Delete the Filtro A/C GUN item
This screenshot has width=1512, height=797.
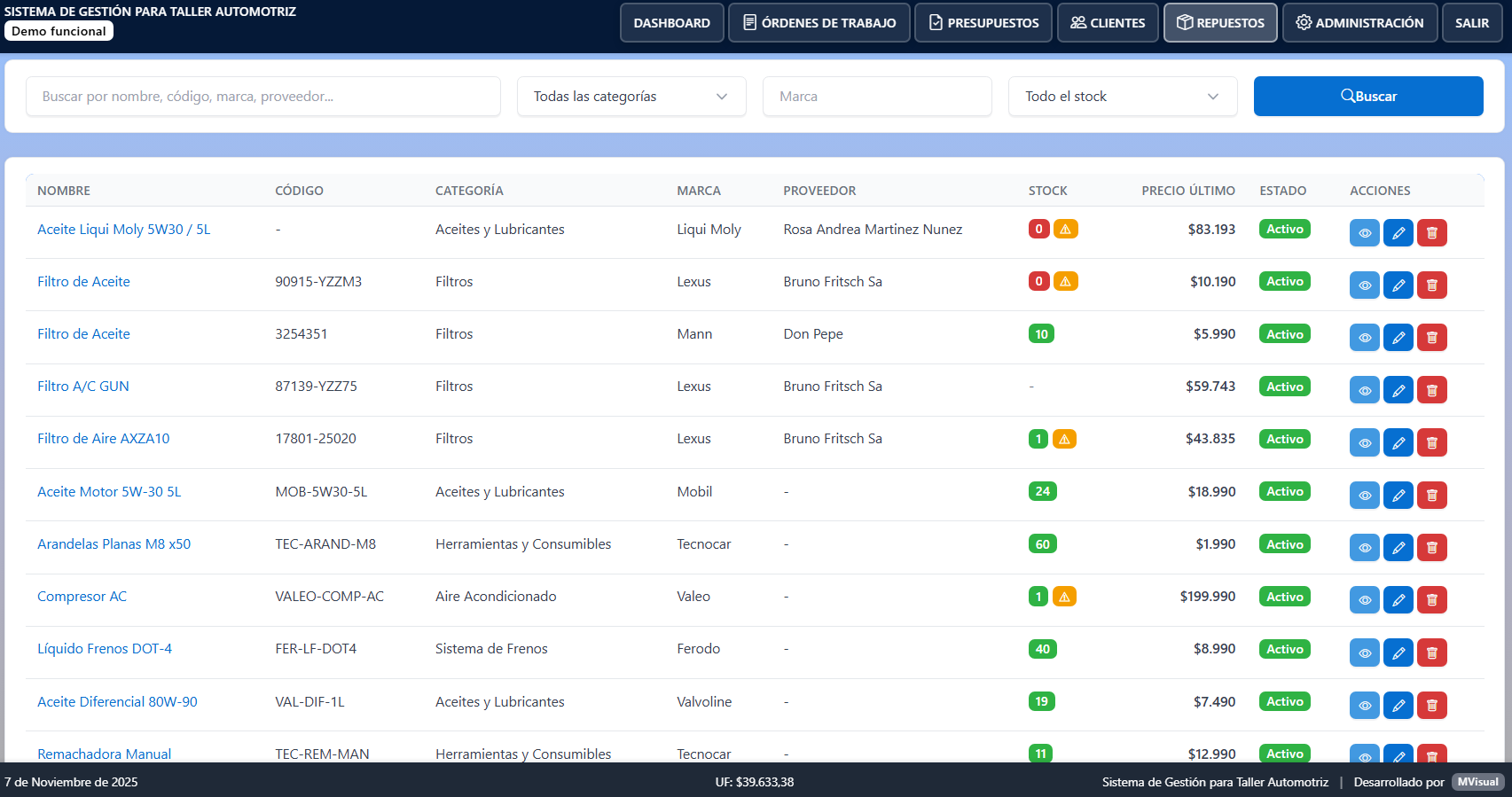pos(1432,390)
